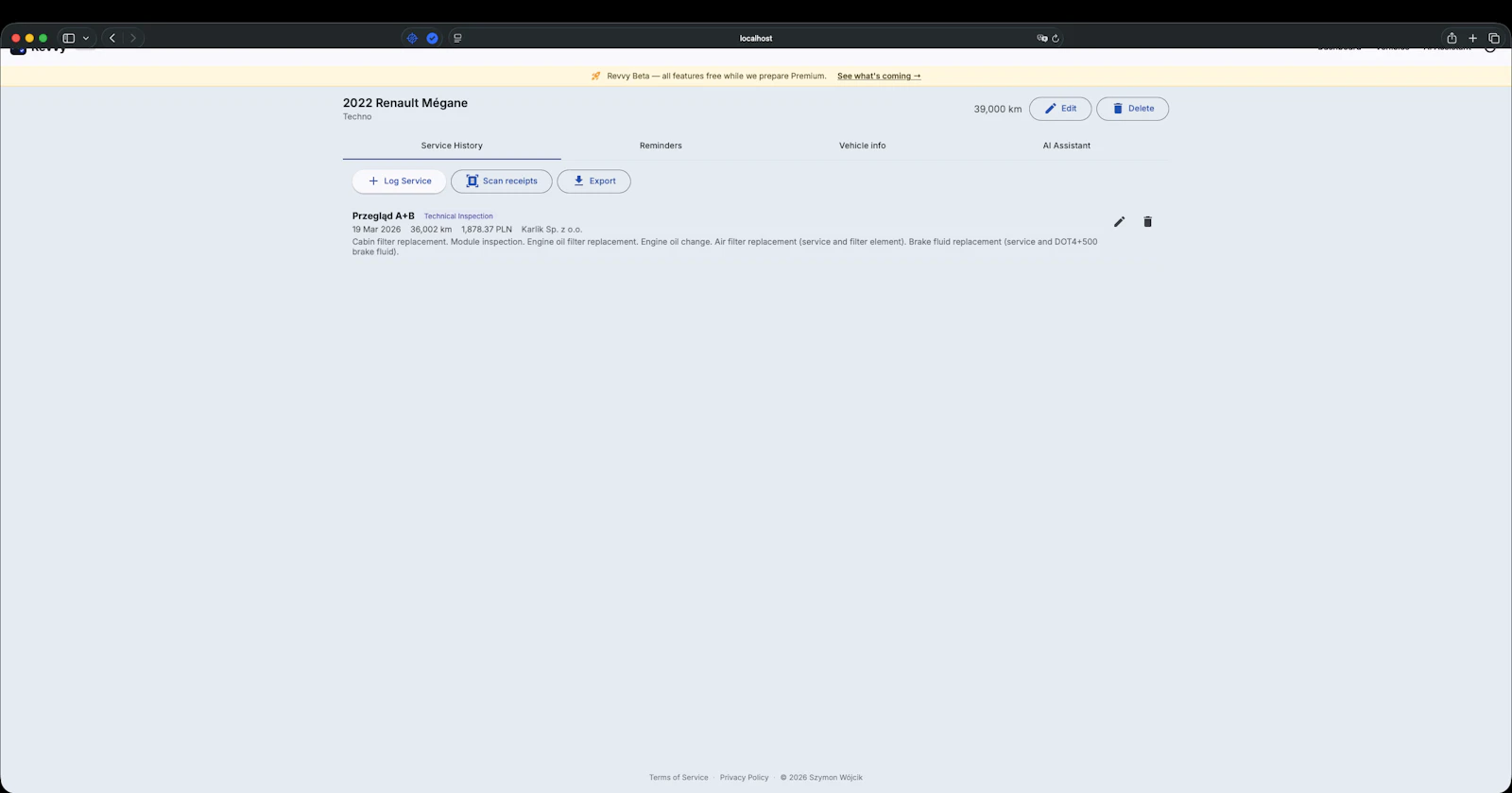The image size is (1512, 793).
Task: Click the Scan receipts button
Action: [x=502, y=181]
